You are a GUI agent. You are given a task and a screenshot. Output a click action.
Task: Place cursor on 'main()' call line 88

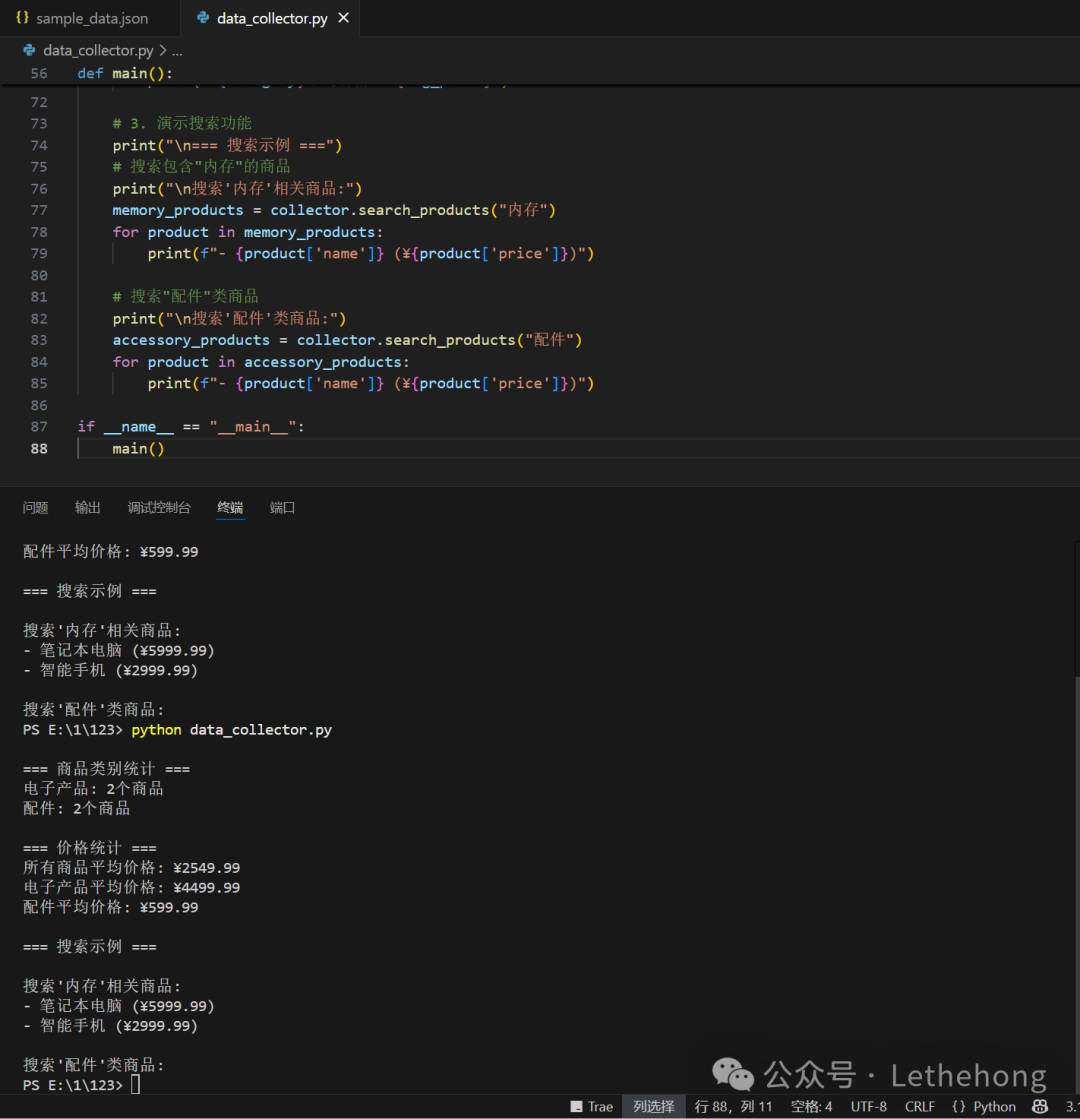click(138, 448)
